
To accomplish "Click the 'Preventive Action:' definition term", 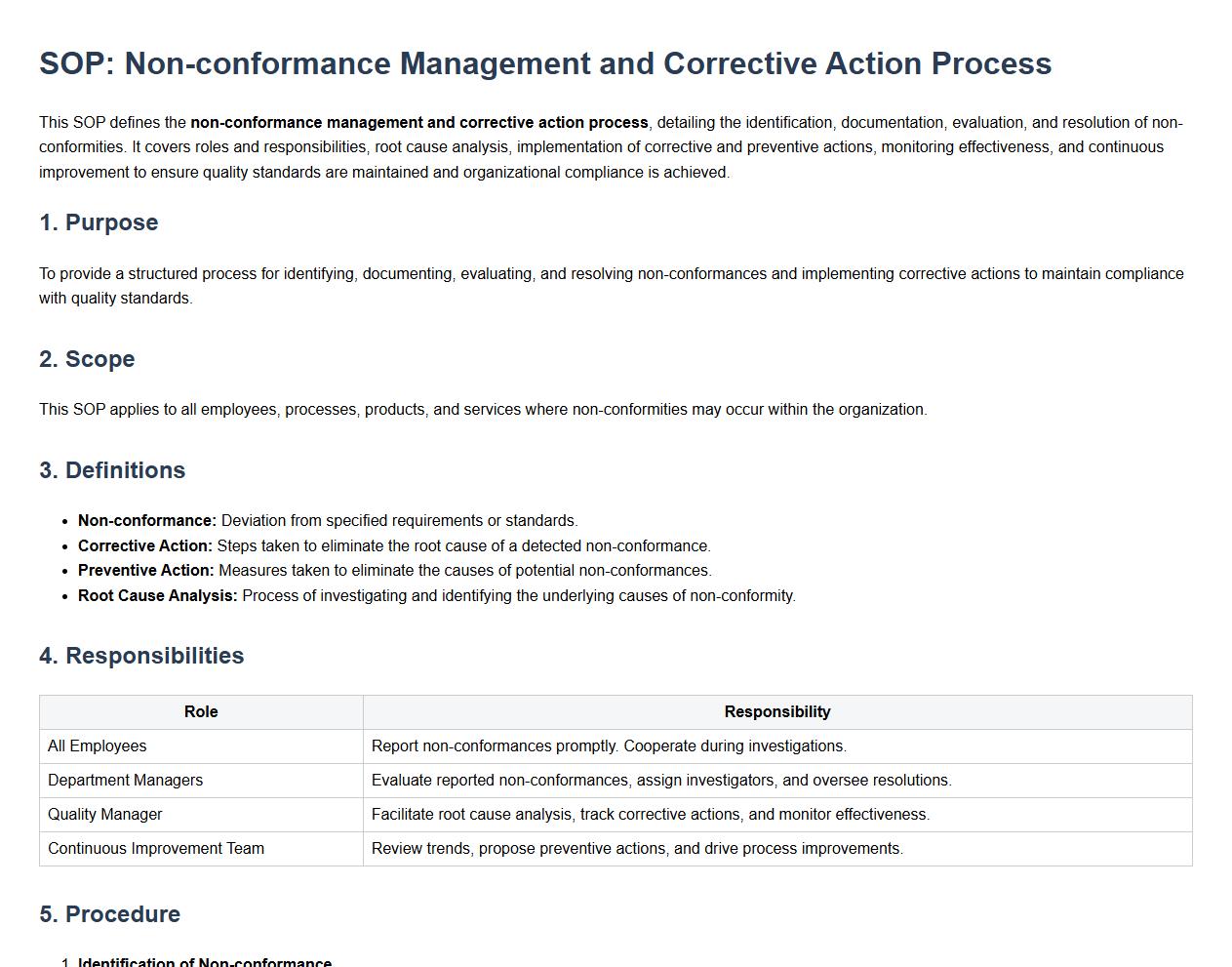I will point(145,571).
